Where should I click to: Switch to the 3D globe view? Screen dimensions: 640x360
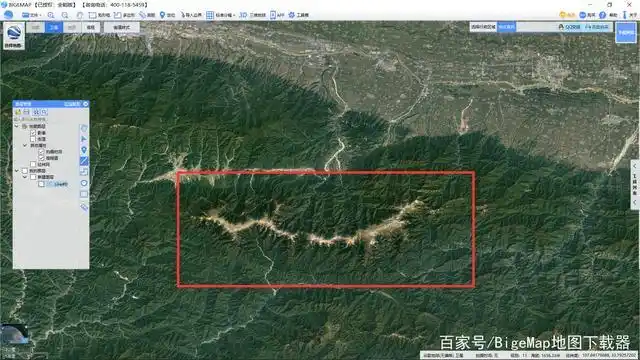click(252, 15)
